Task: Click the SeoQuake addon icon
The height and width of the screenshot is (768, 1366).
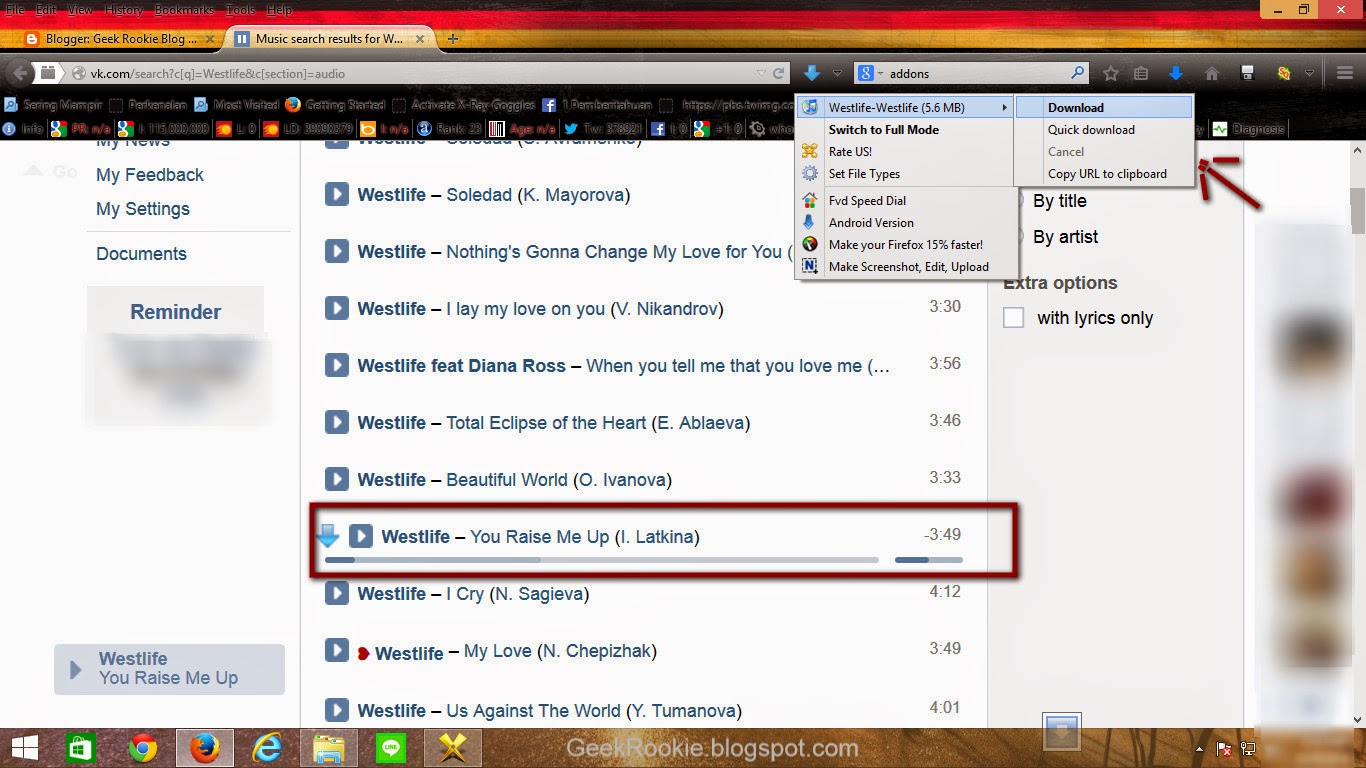Action: (x=1284, y=73)
